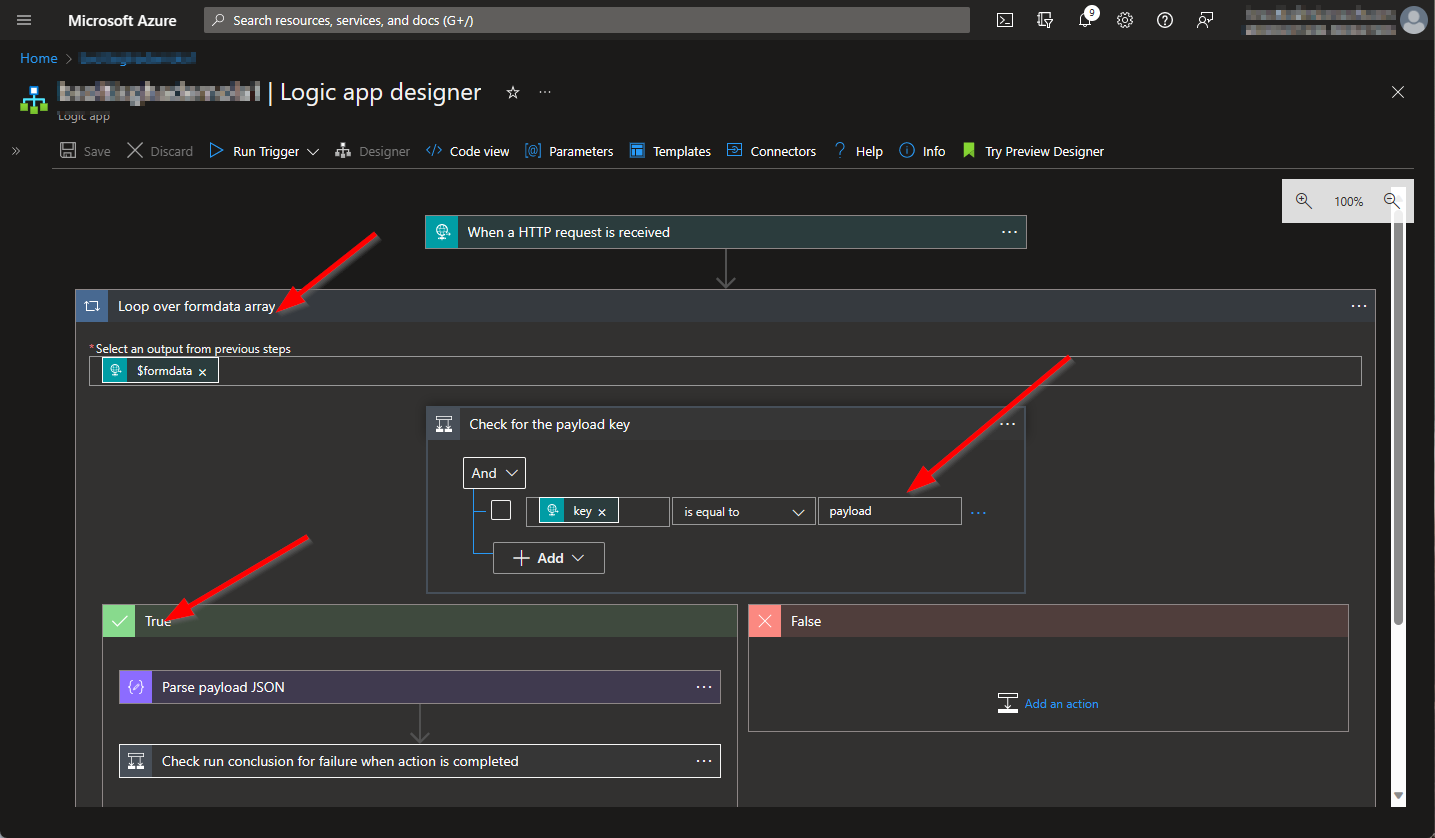The image size is (1435, 838).
Task: Expand the Add condition row dropdown
Action: click(549, 558)
